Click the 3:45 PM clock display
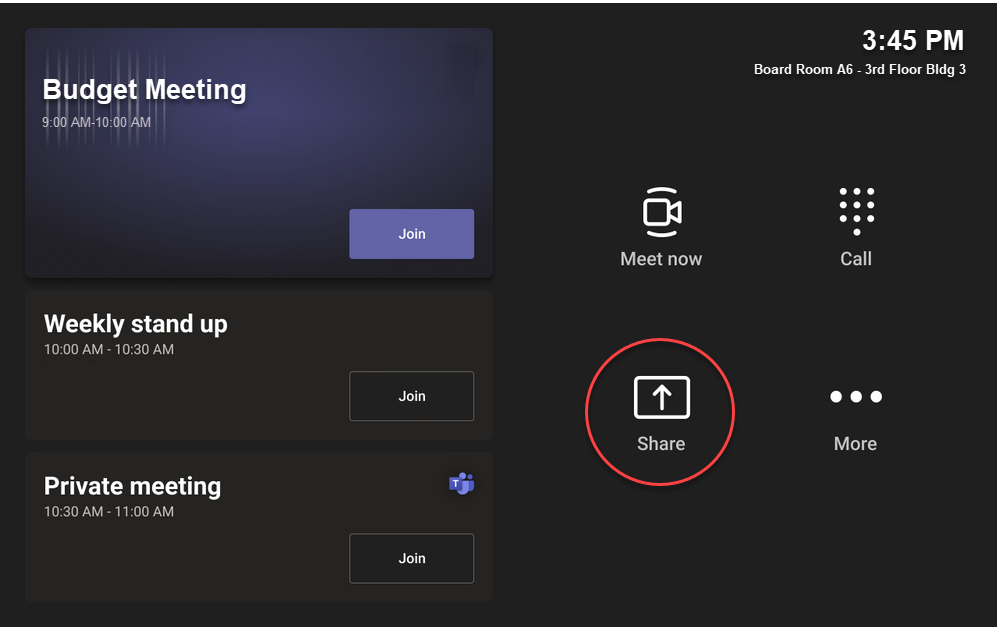This screenshot has height=628, width=999. coord(912,40)
